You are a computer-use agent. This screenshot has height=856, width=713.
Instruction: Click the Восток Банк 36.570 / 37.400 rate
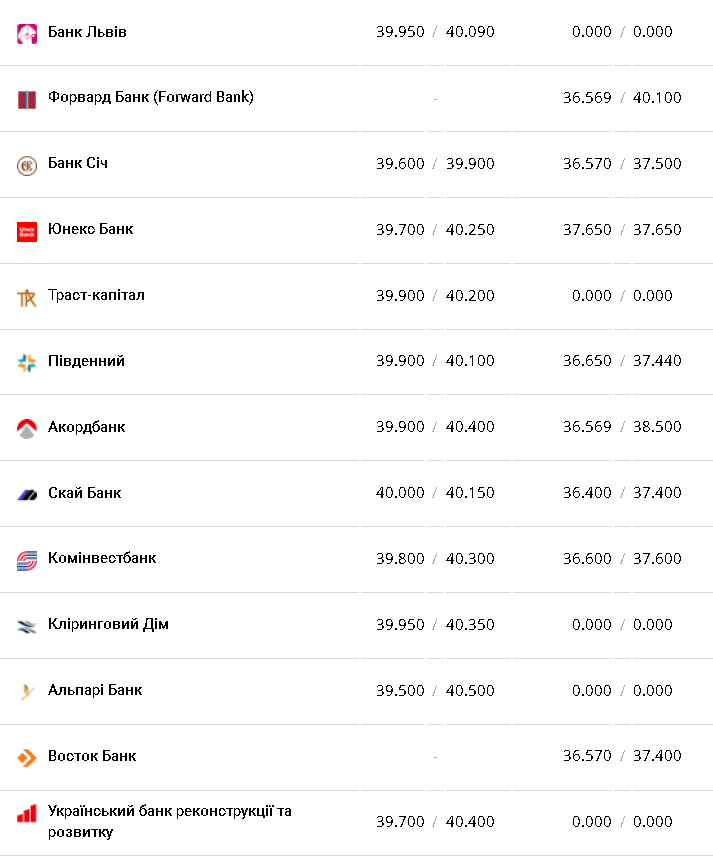(x=622, y=756)
